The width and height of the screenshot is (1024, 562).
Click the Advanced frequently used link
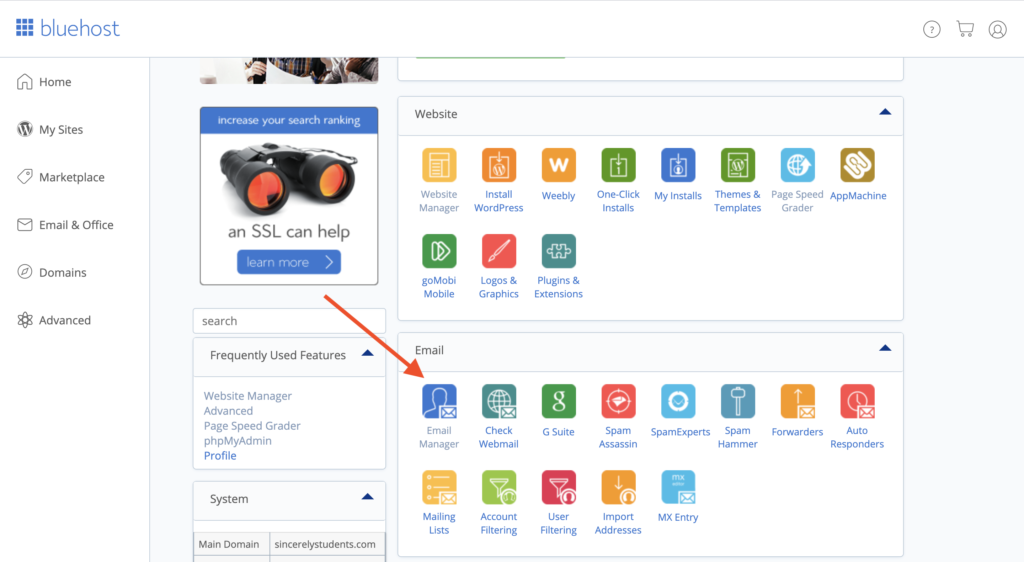[228, 411]
